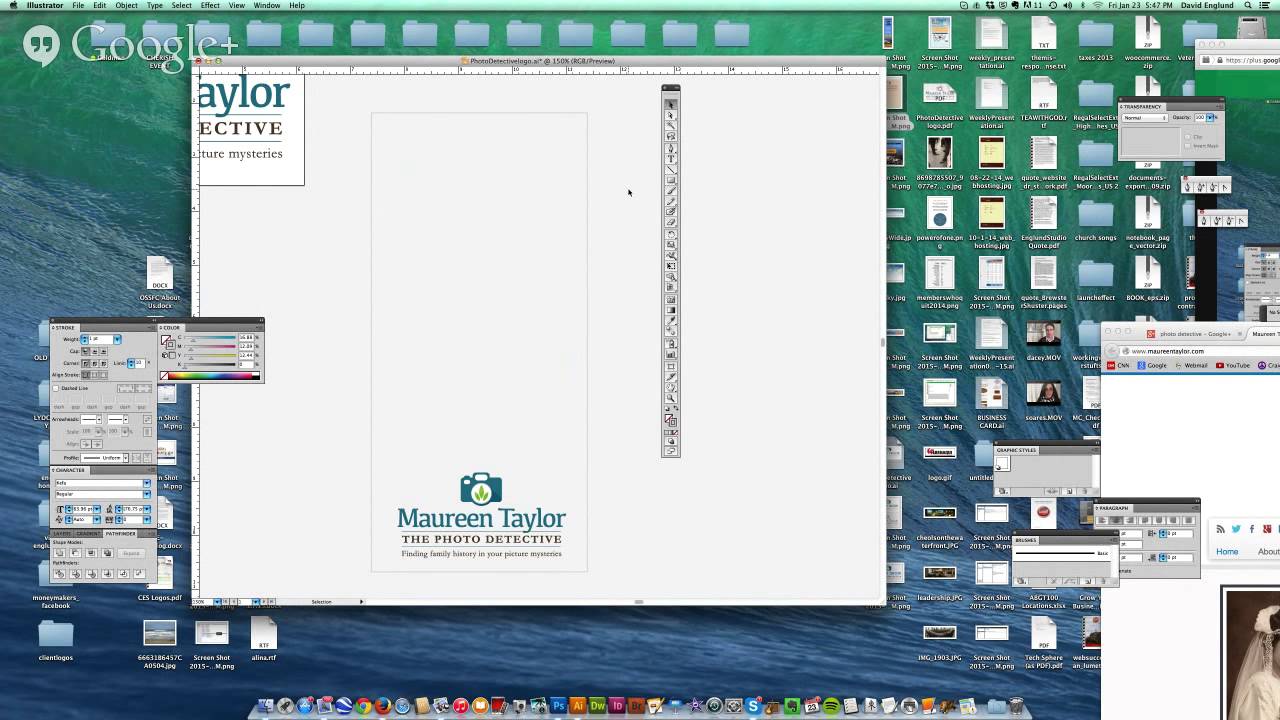Set stroke cap to Projecting Cap
The width and height of the screenshot is (1280, 720).
tap(101, 351)
